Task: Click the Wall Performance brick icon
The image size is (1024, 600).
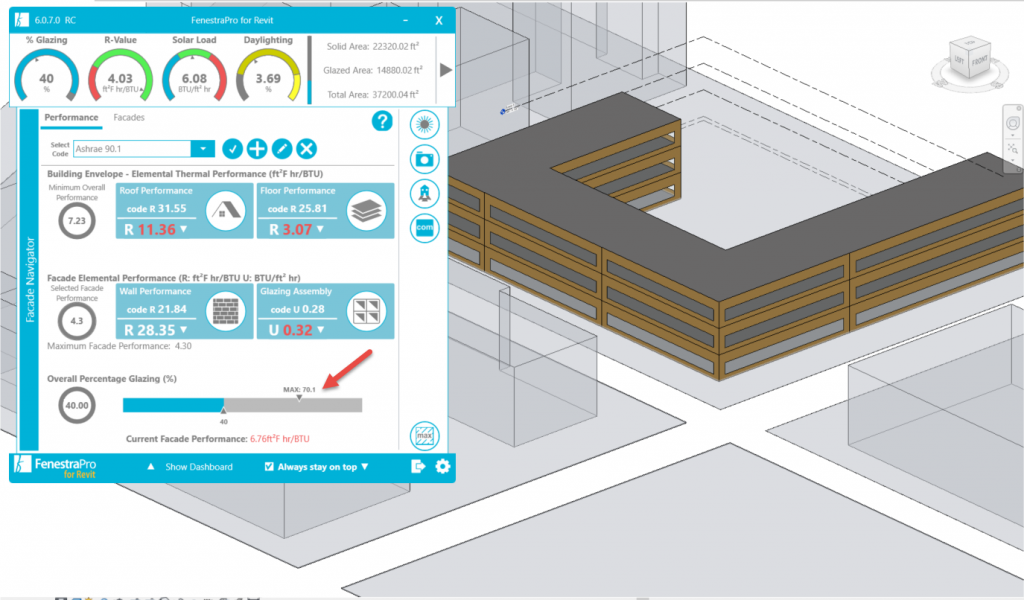Action: pos(225,311)
